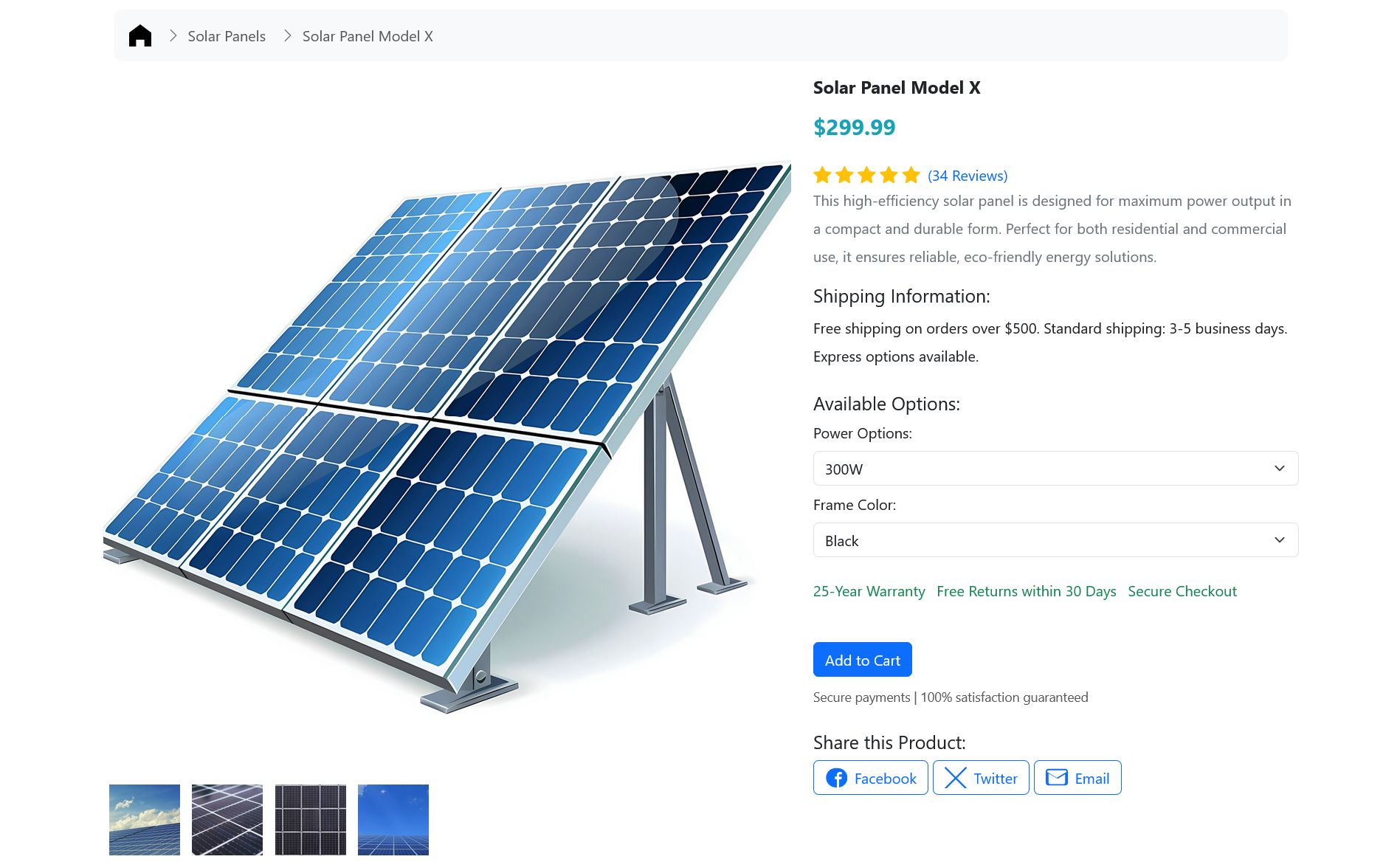Click the third gold rating star
This screenshot has width=1400, height=862.
tap(866, 175)
